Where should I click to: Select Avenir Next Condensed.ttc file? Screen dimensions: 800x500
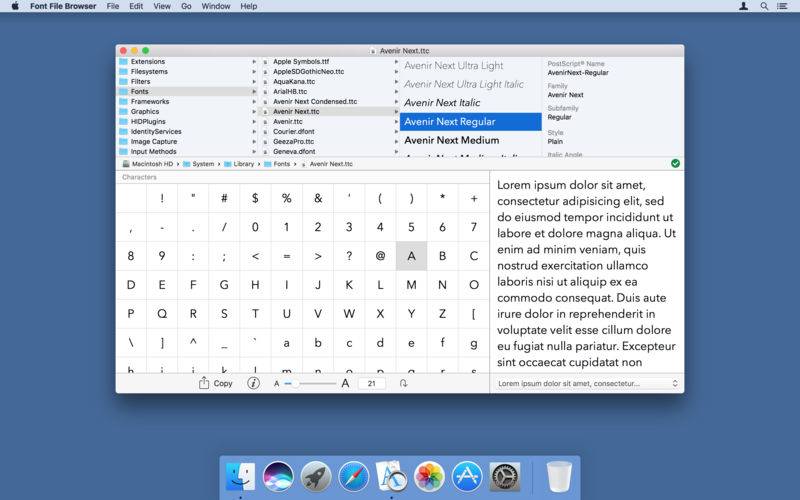click(x=315, y=102)
